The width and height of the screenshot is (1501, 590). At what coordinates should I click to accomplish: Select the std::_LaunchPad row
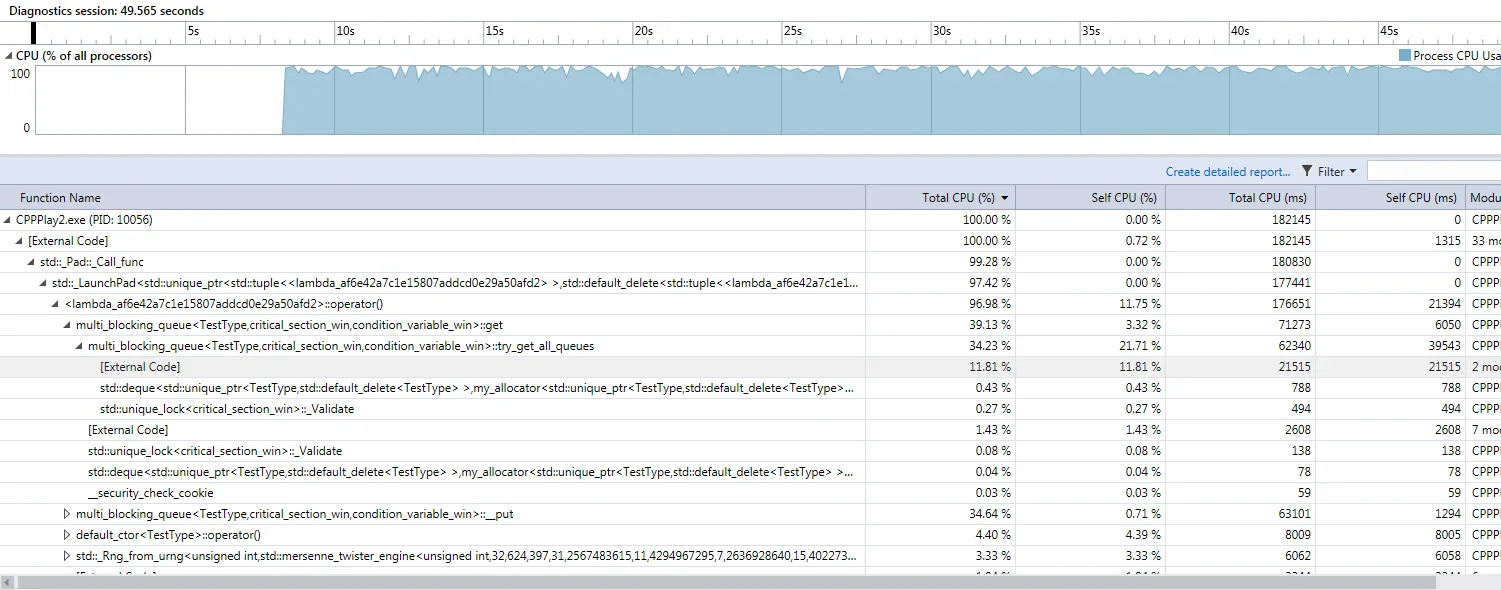[x=750, y=283]
